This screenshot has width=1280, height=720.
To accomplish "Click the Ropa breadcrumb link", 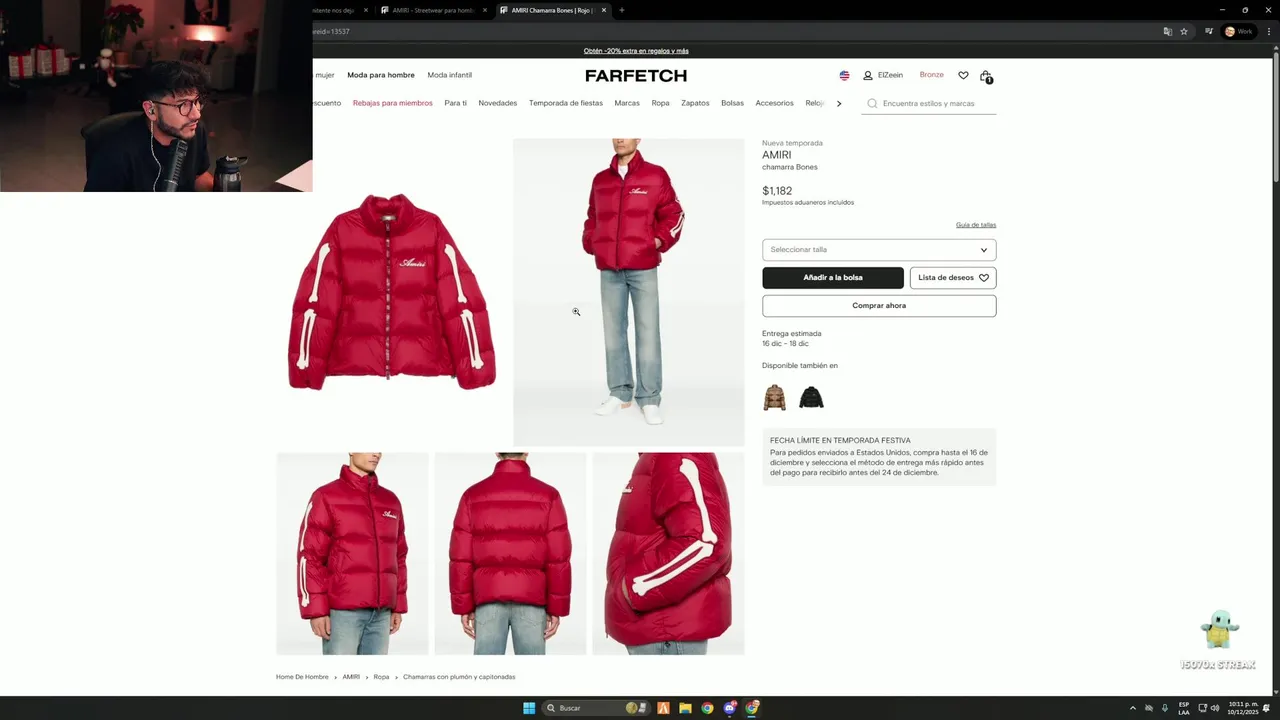I will click(381, 677).
